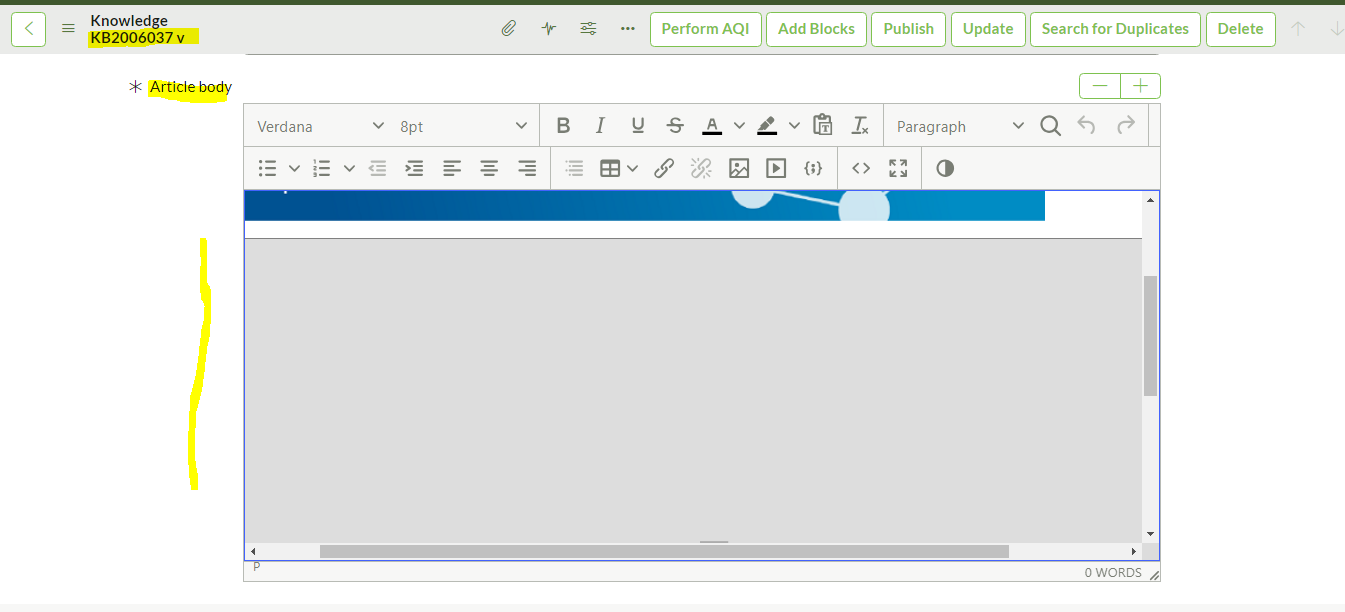
Task: Expand the article body with plus button
Action: coord(1140,86)
